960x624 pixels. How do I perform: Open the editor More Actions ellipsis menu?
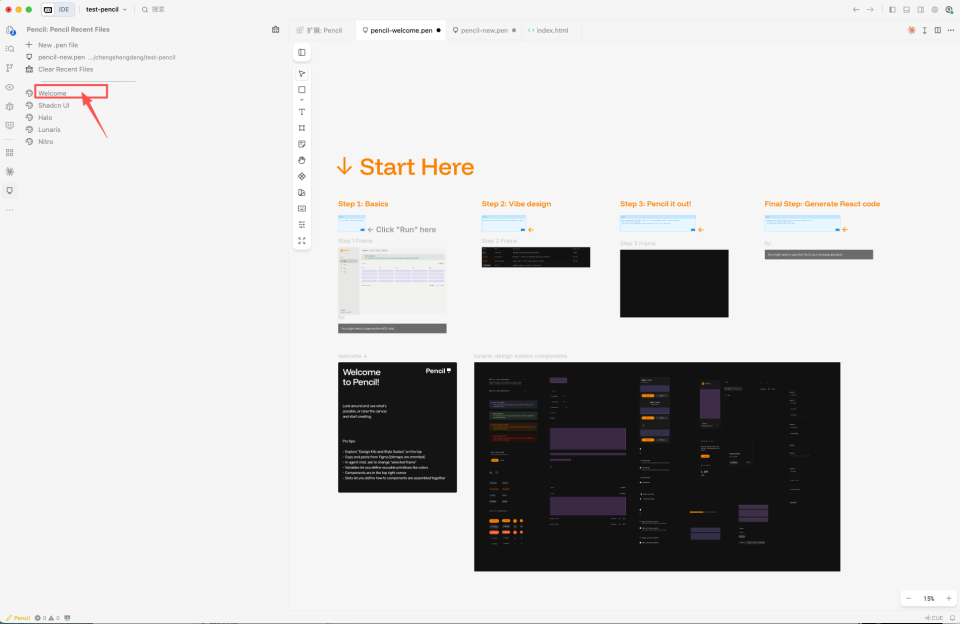[951, 30]
